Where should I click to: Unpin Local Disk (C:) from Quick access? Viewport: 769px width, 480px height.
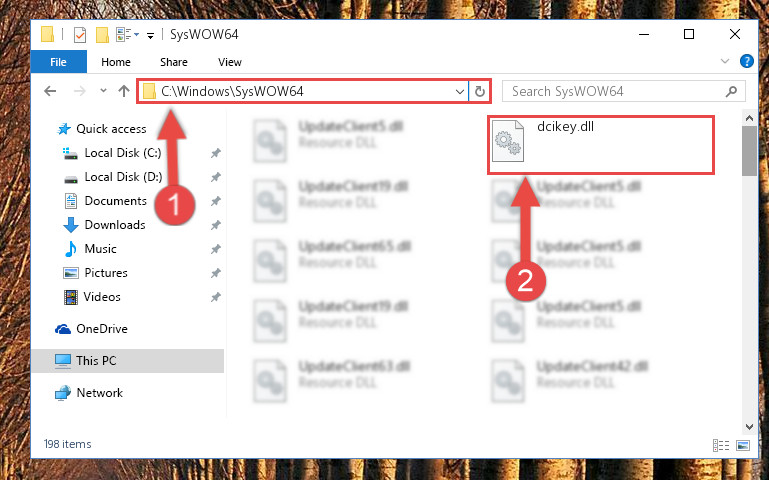click(215, 153)
